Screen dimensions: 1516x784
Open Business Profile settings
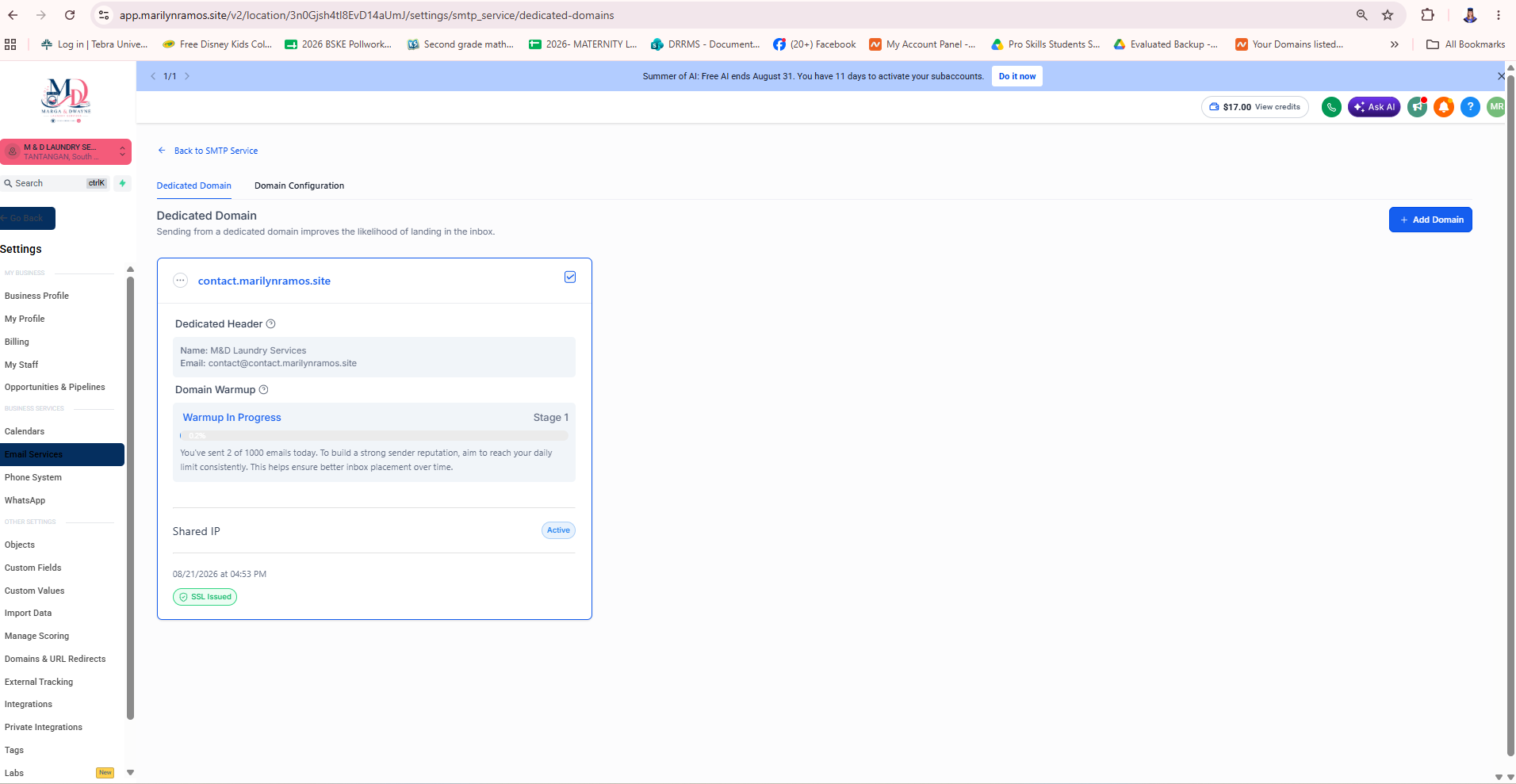click(x=36, y=296)
